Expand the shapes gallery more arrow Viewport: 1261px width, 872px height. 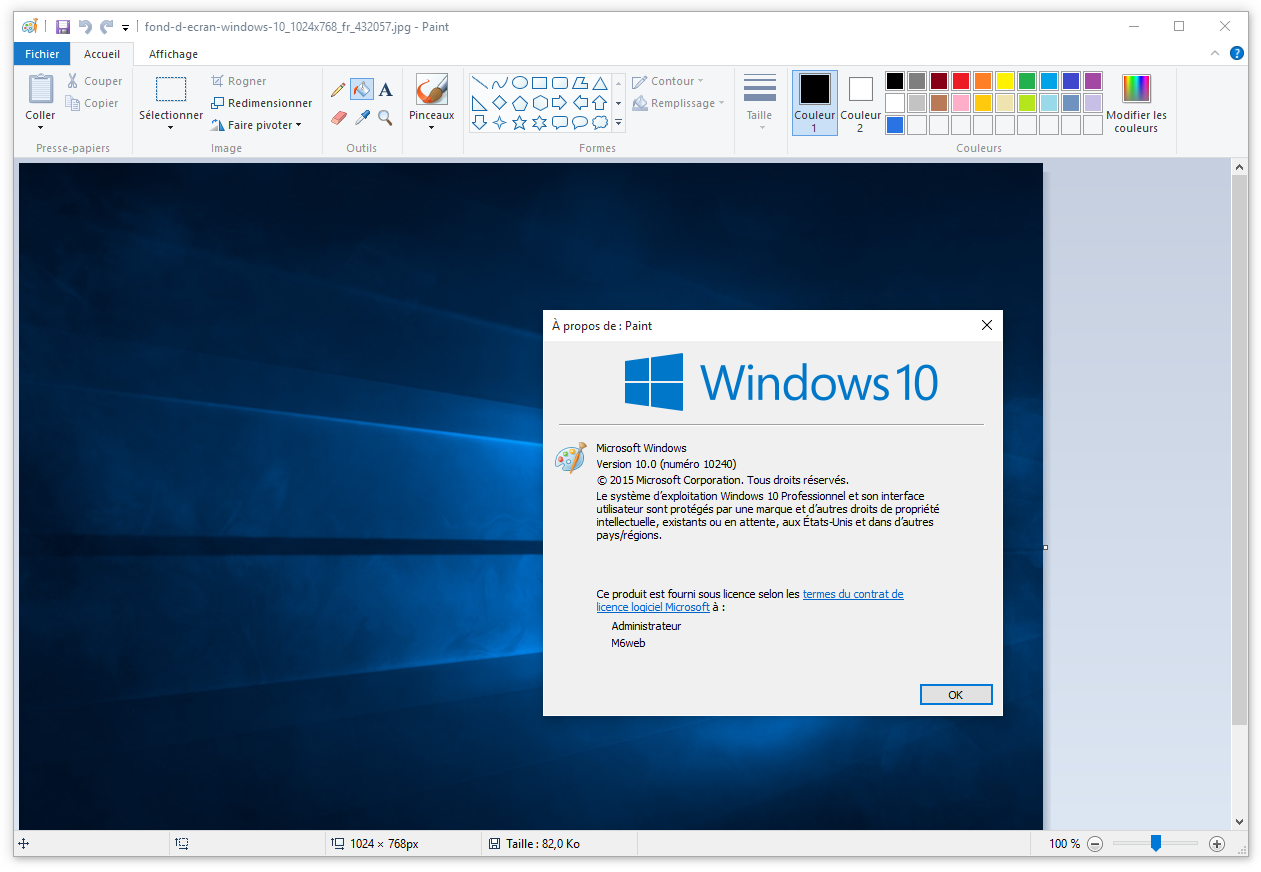pos(618,123)
